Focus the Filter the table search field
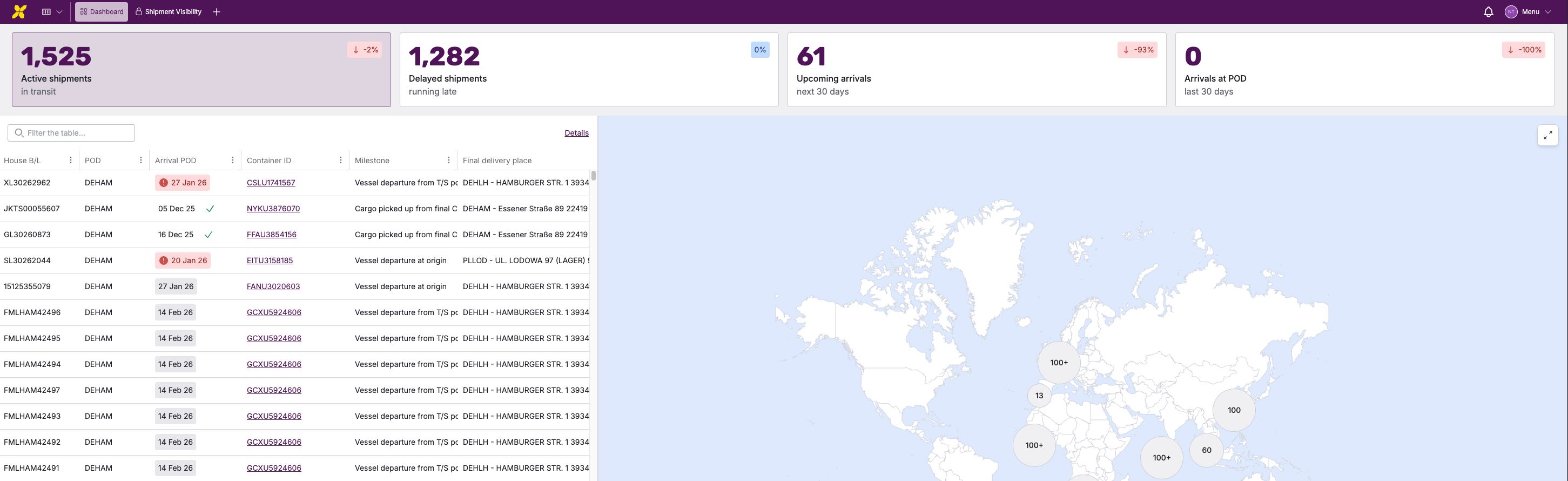1568x481 pixels. 71,133
